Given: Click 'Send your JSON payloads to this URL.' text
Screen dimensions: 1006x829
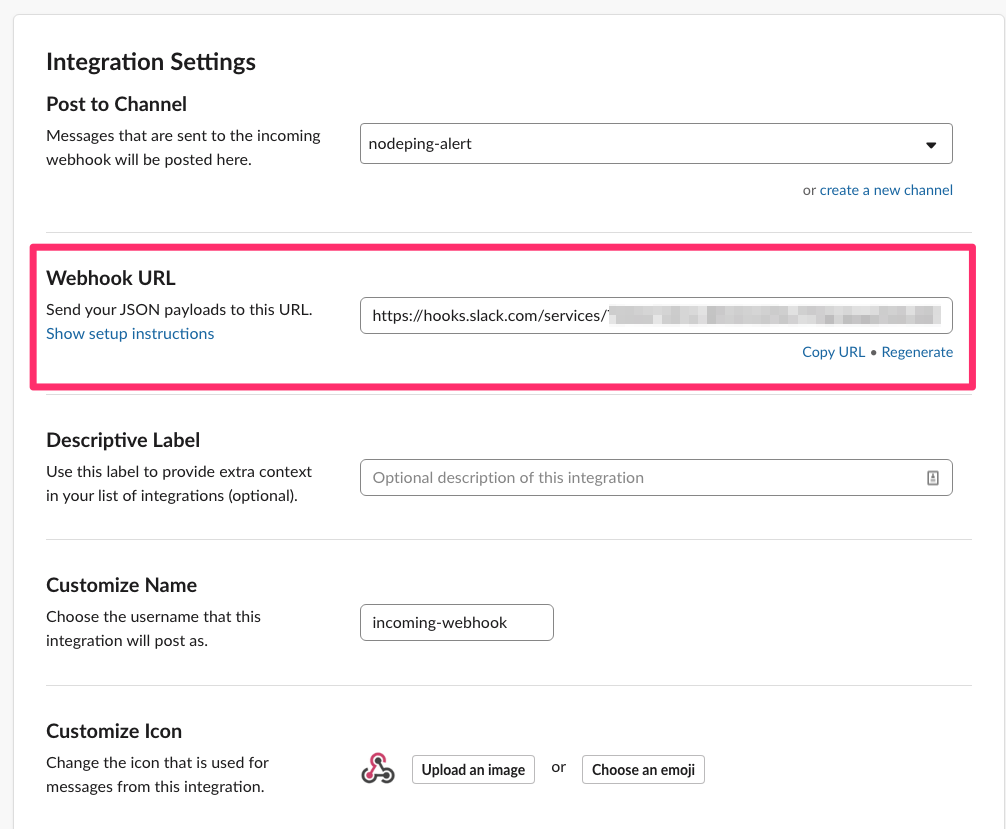Looking at the screenshot, I should pos(179,310).
